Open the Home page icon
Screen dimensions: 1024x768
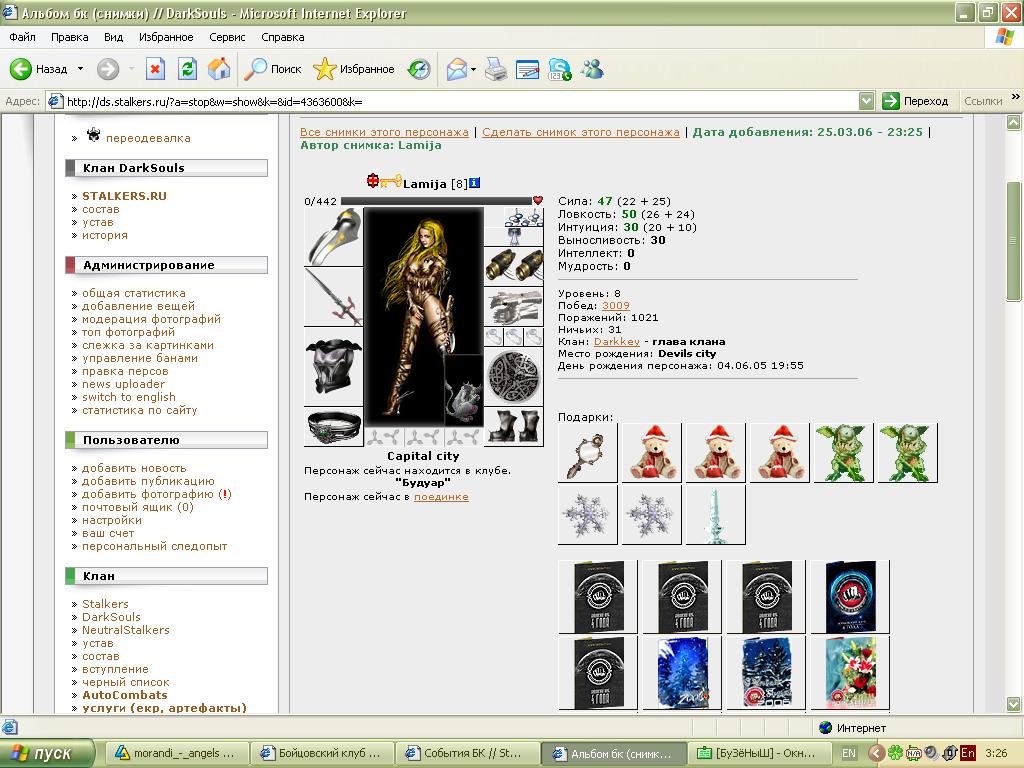pyautogui.click(x=219, y=69)
